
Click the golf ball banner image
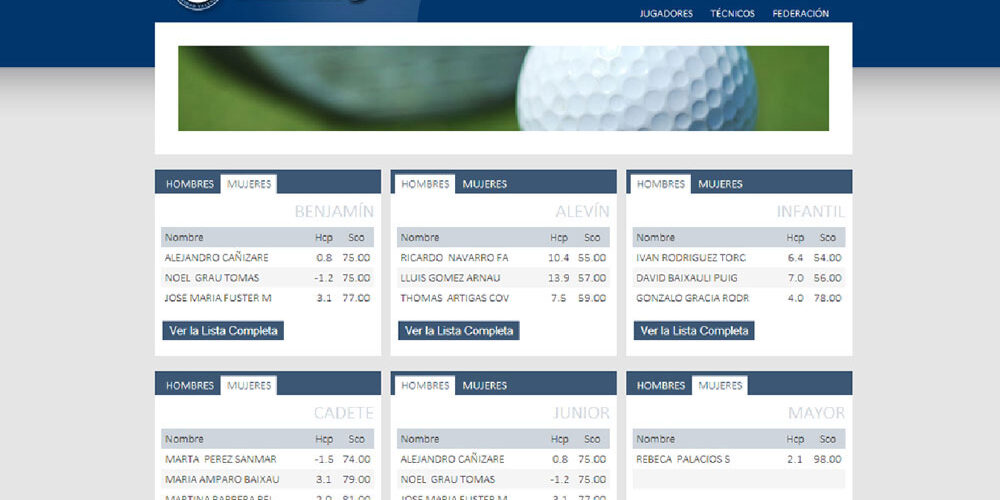[x=503, y=88]
